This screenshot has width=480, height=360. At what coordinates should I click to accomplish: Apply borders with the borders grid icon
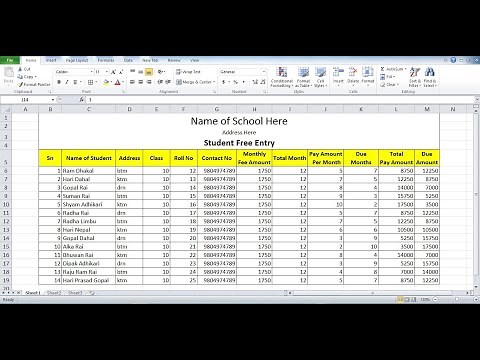click(90, 82)
